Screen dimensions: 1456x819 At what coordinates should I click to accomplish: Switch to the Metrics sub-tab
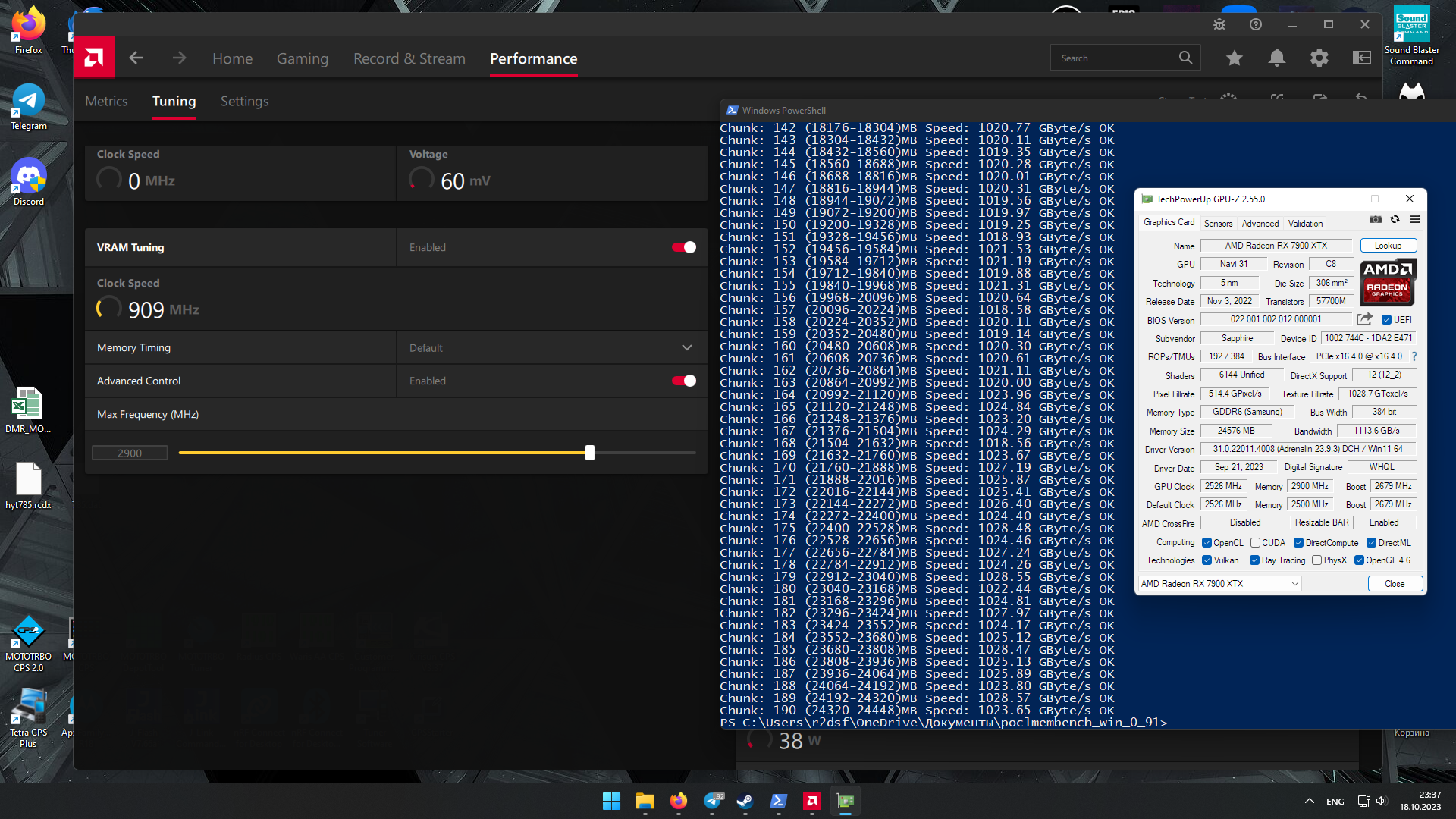click(x=106, y=101)
